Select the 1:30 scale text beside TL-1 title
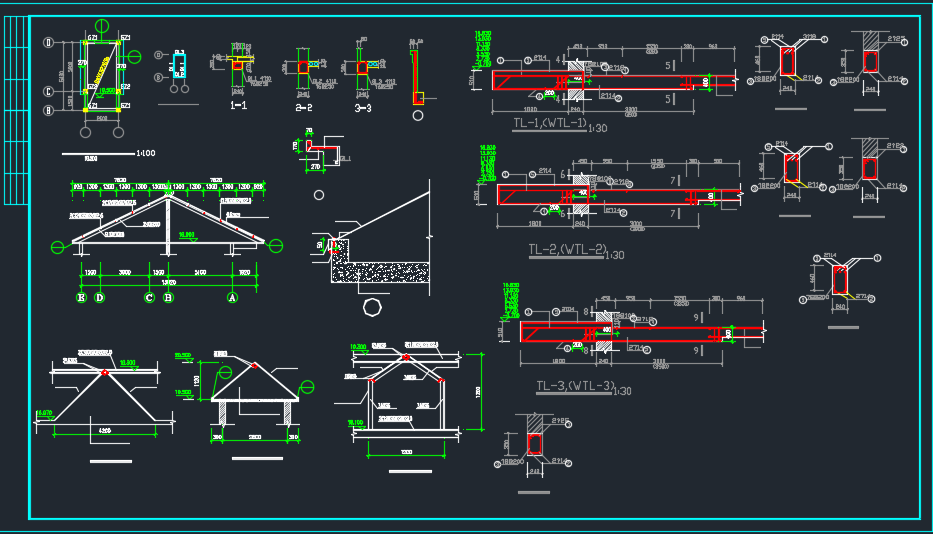Viewport: 933px width, 534px height. point(597,128)
